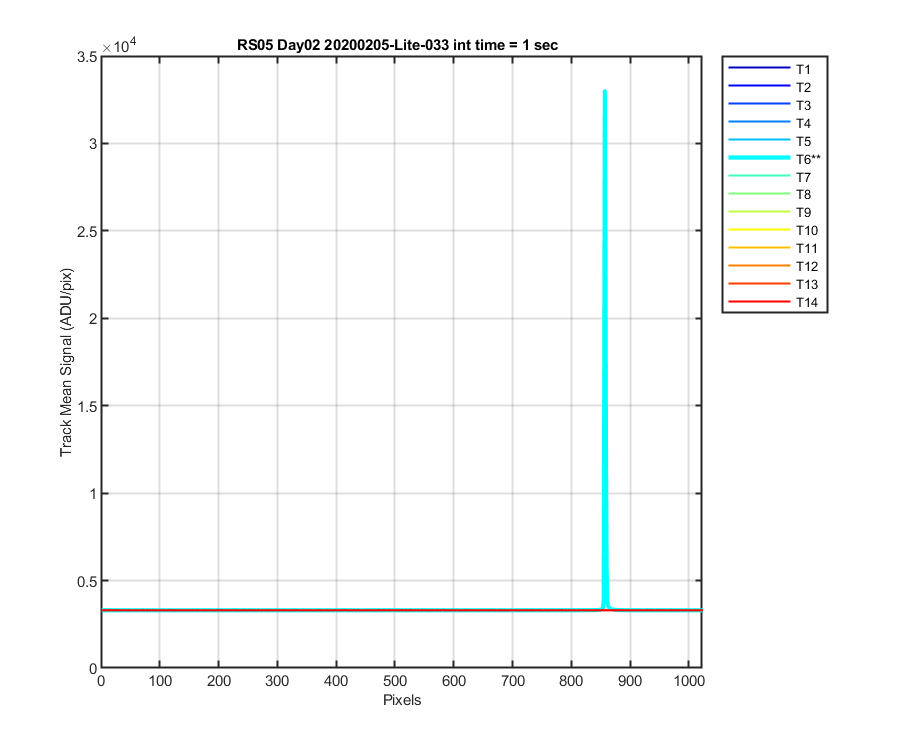
Task: Click the T7 legend line swatch
Action: tap(759, 176)
